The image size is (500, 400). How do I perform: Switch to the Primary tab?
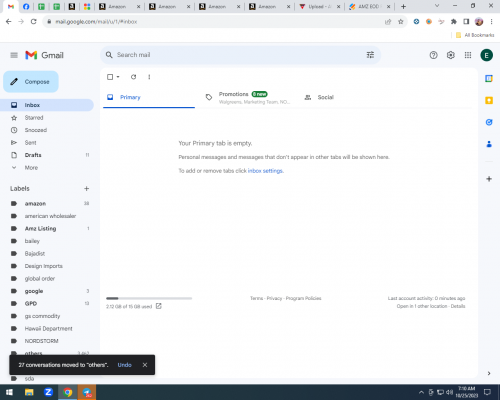click(149, 97)
